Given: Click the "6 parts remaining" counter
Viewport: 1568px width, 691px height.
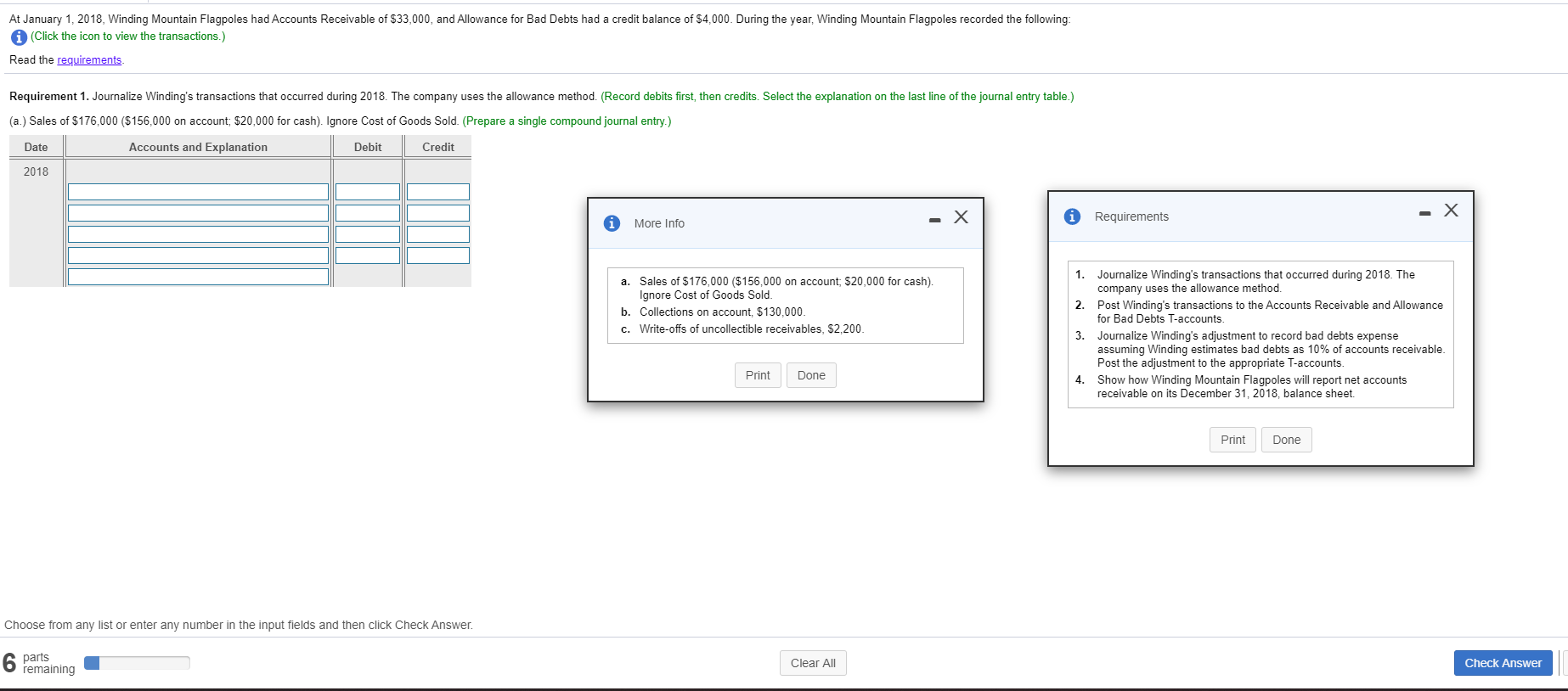Looking at the screenshot, I should (x=39, y=663).
